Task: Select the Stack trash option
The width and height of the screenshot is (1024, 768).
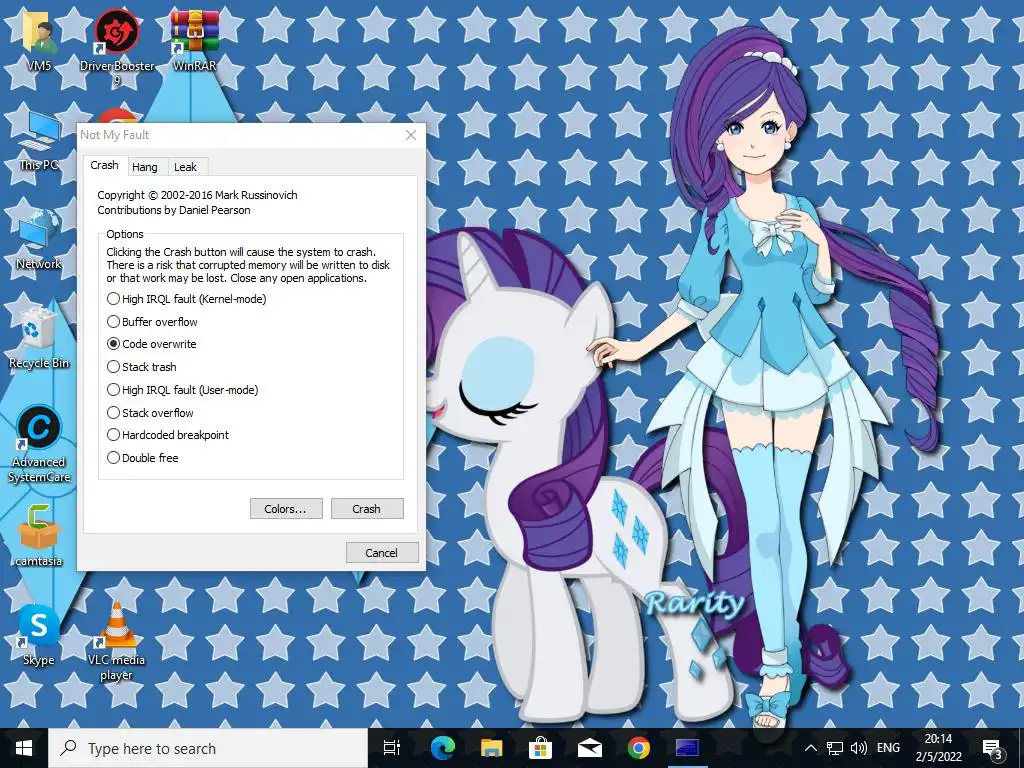Action: 142,367
